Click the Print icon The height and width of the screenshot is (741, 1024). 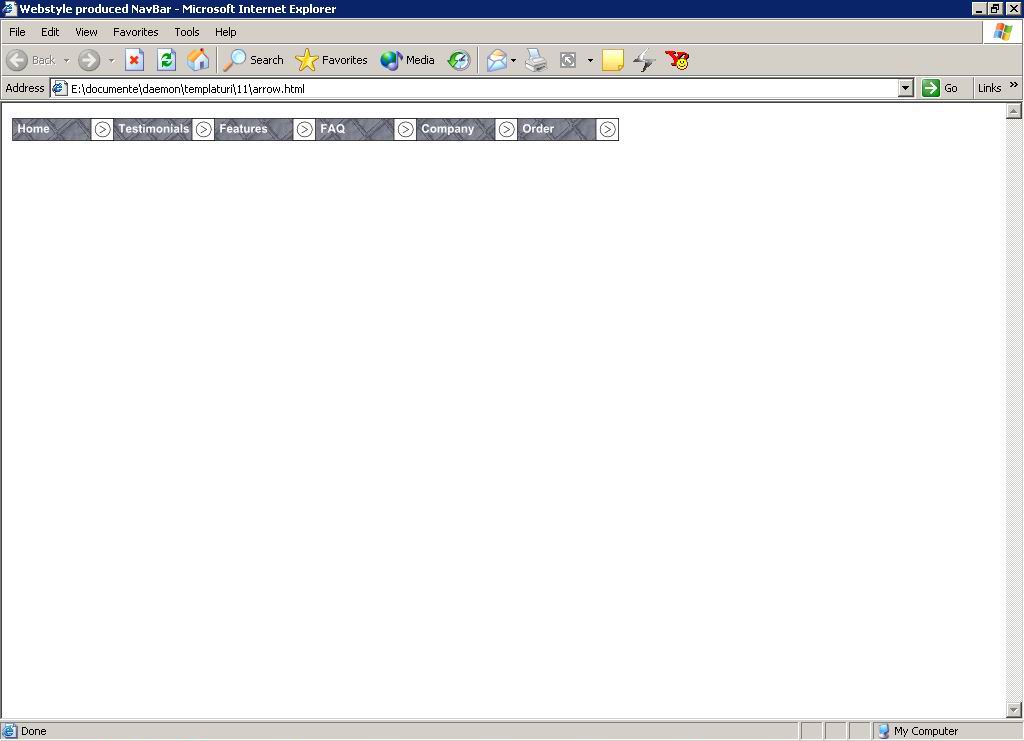click(536, 61)
